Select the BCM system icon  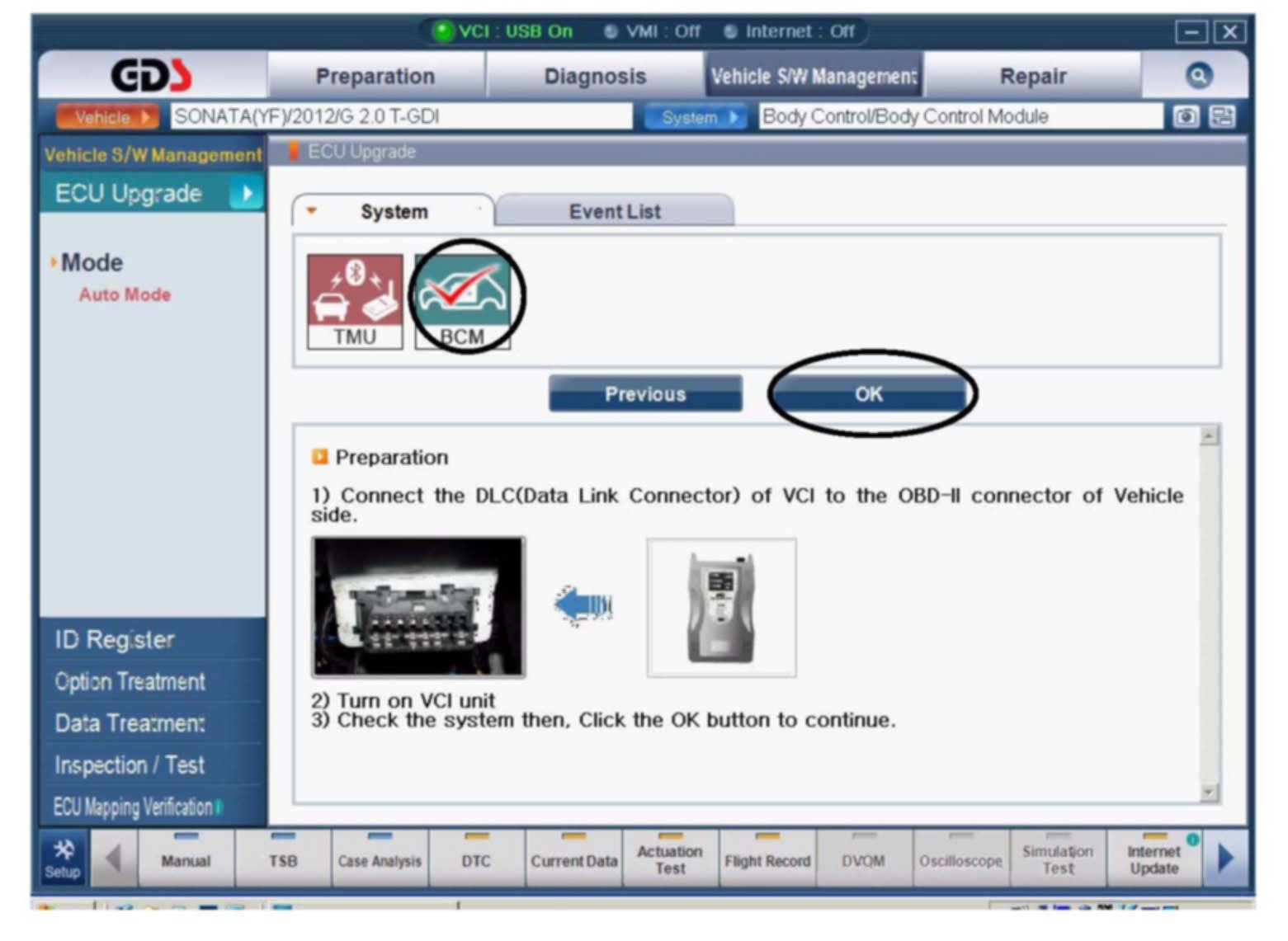point(462,300)
